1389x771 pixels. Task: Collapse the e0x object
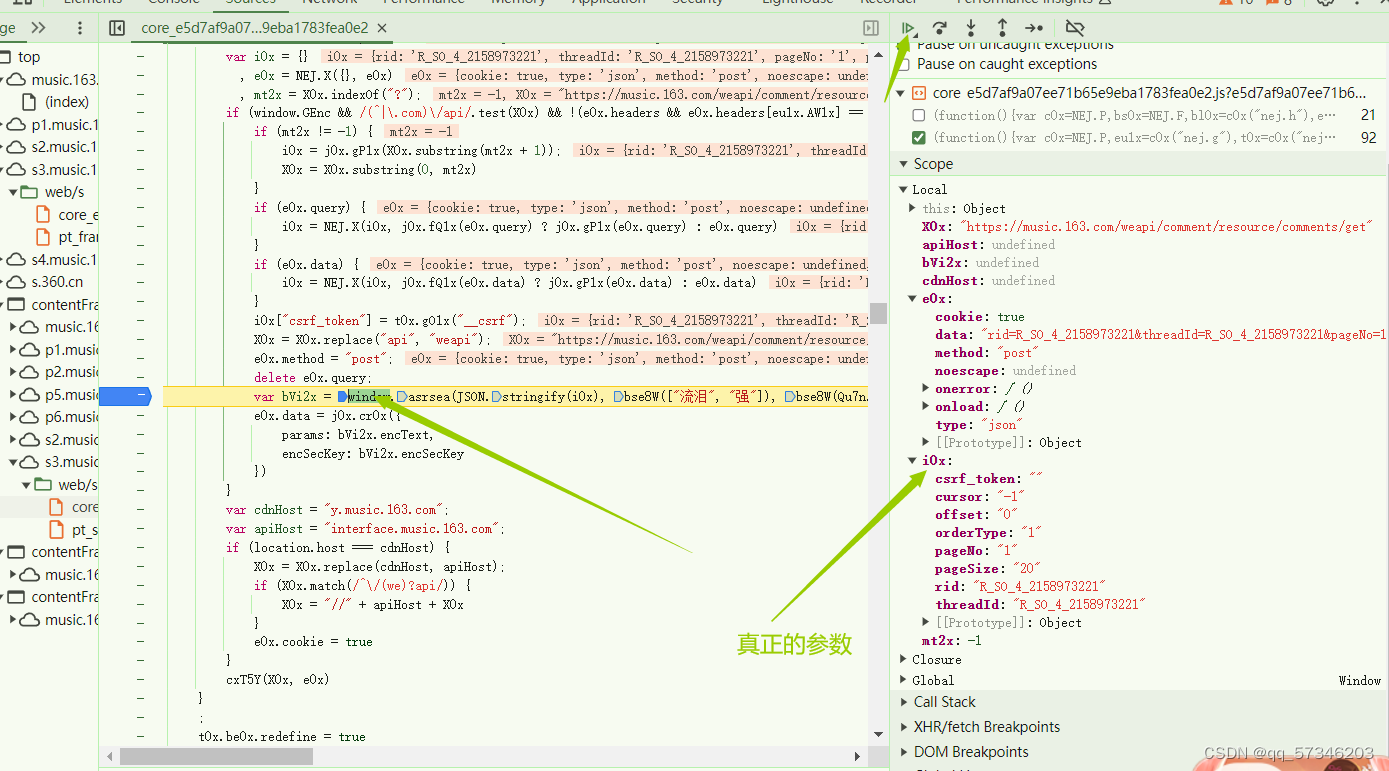tap(912, 299)
